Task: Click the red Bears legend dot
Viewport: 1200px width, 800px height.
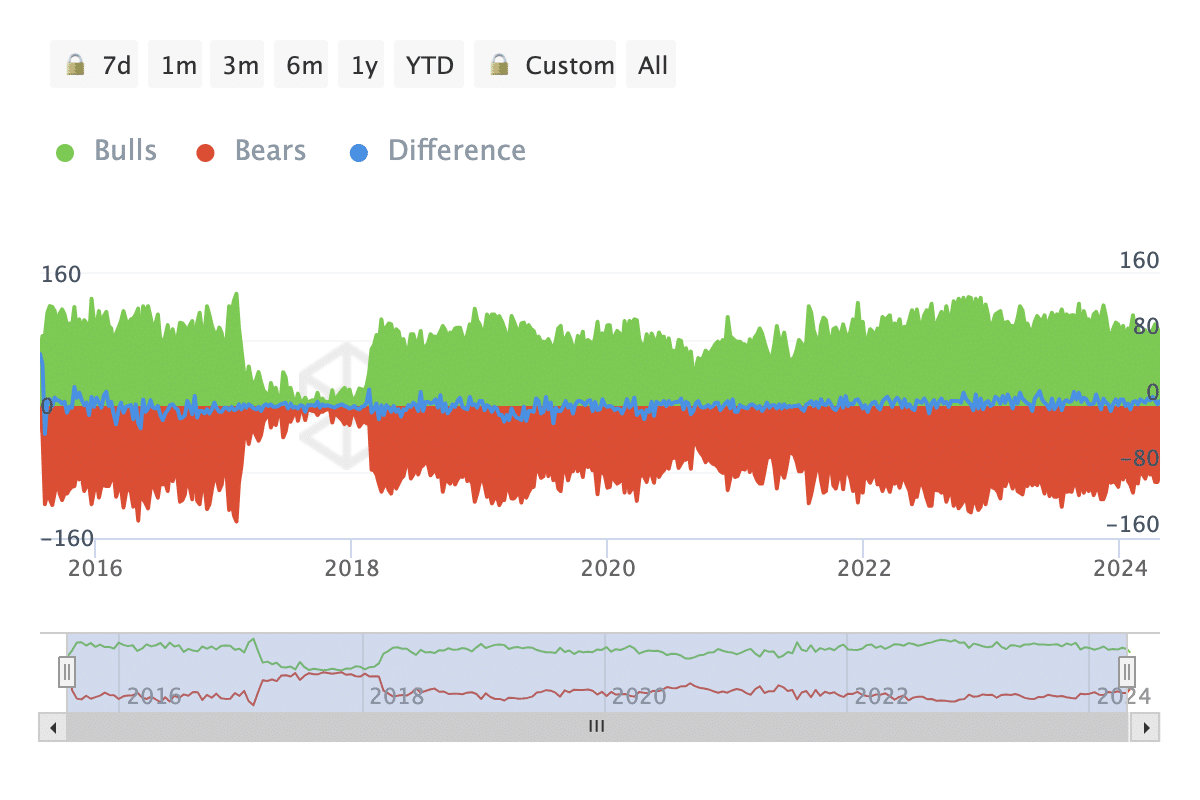Action: tap(206, 153)
